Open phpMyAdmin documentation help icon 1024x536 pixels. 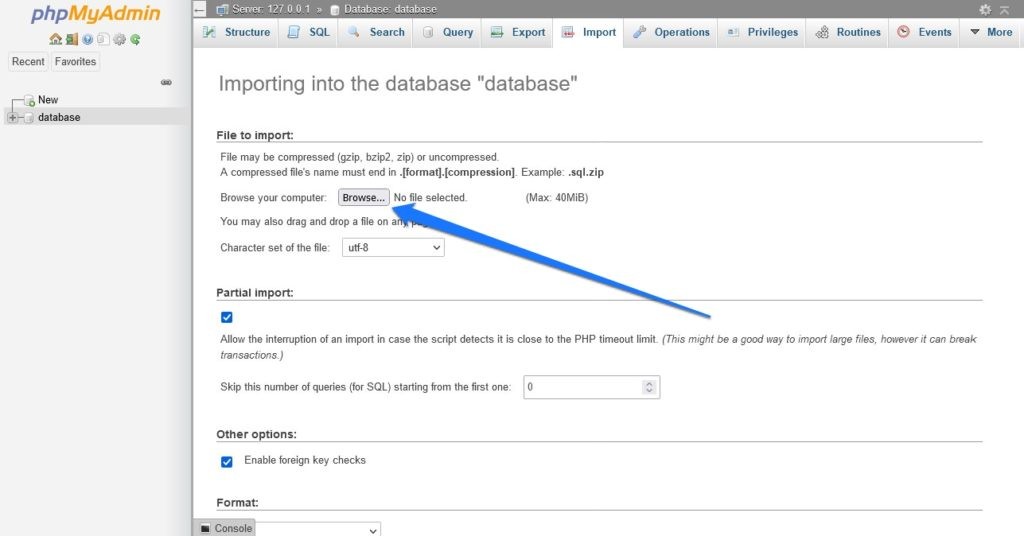click(x=87, y=39)
